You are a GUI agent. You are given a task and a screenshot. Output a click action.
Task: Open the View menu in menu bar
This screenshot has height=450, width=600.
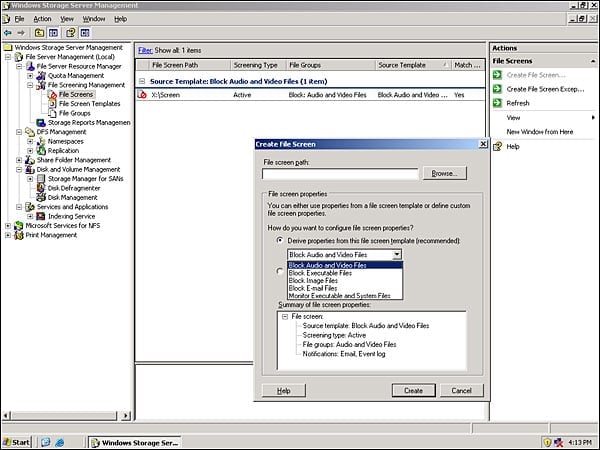pos(67,19)
